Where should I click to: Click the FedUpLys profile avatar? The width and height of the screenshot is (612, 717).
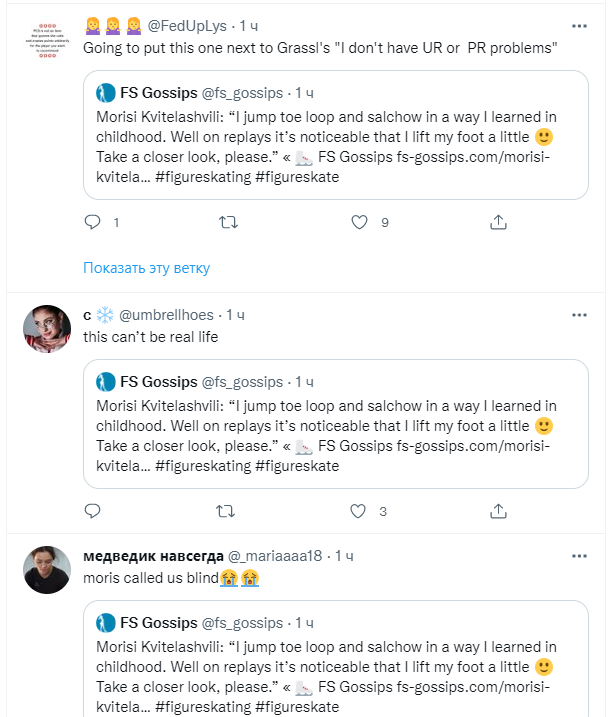pyautogui.click(x=47, y=40)
